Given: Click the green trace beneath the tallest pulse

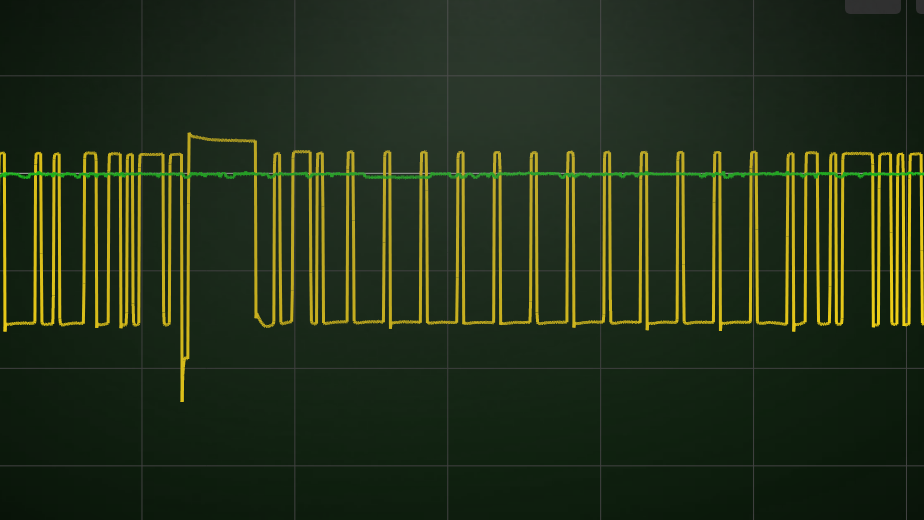Looking at the screenshot, I should pyautogui.click(x=222, y=175).
